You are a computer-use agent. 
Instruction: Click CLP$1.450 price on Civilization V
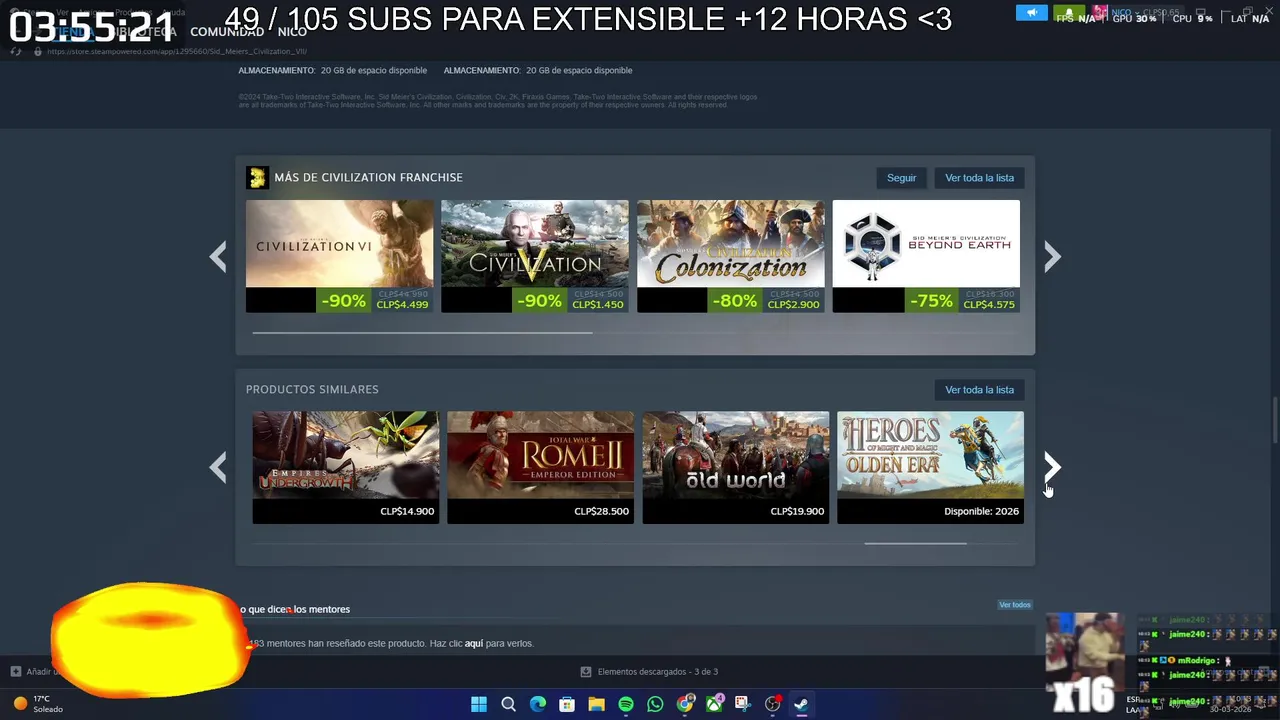pos(598,305)
